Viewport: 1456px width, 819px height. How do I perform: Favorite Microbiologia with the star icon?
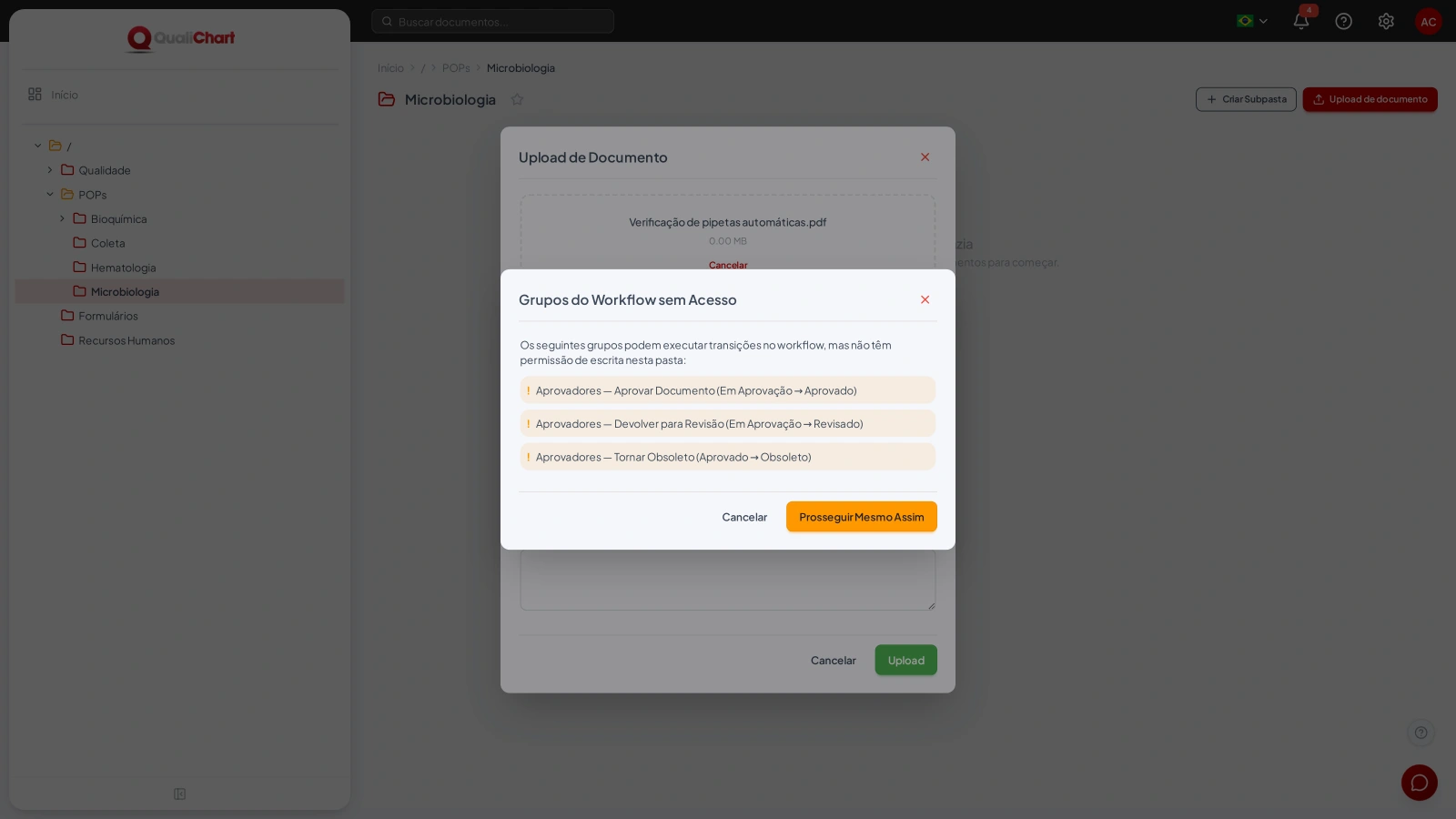tap(517, 99)
